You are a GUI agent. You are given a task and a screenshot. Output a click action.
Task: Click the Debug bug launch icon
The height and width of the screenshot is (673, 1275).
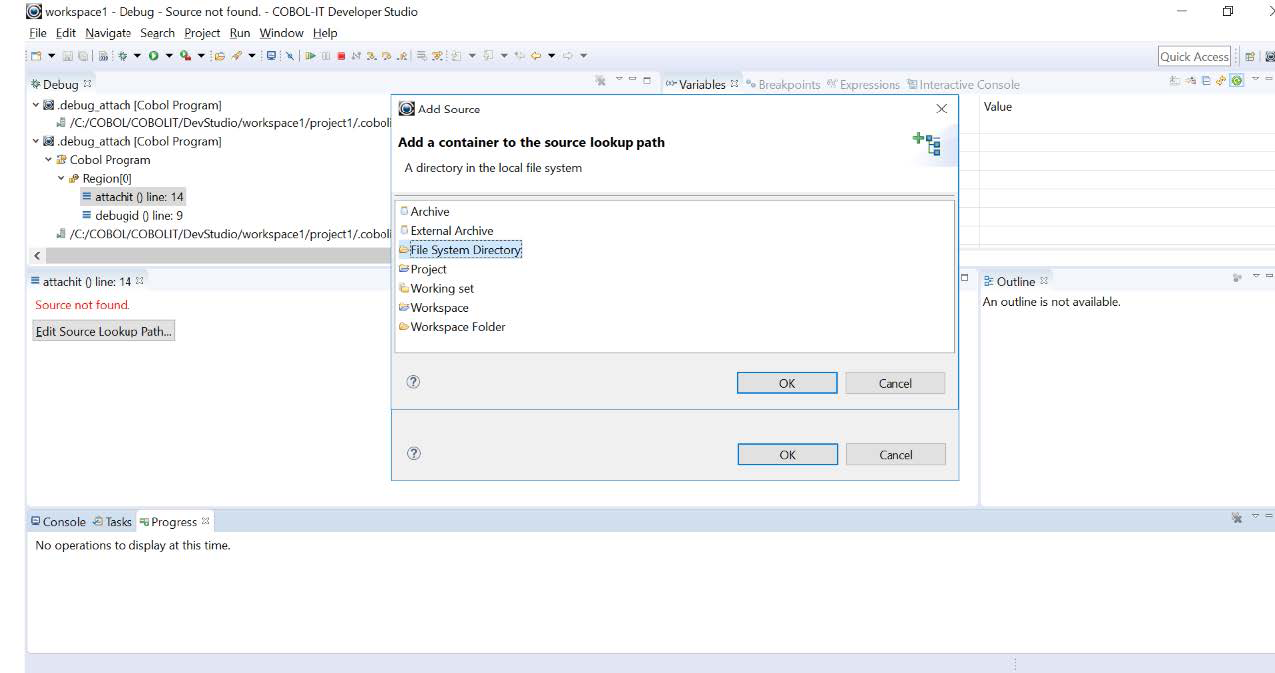122,55
